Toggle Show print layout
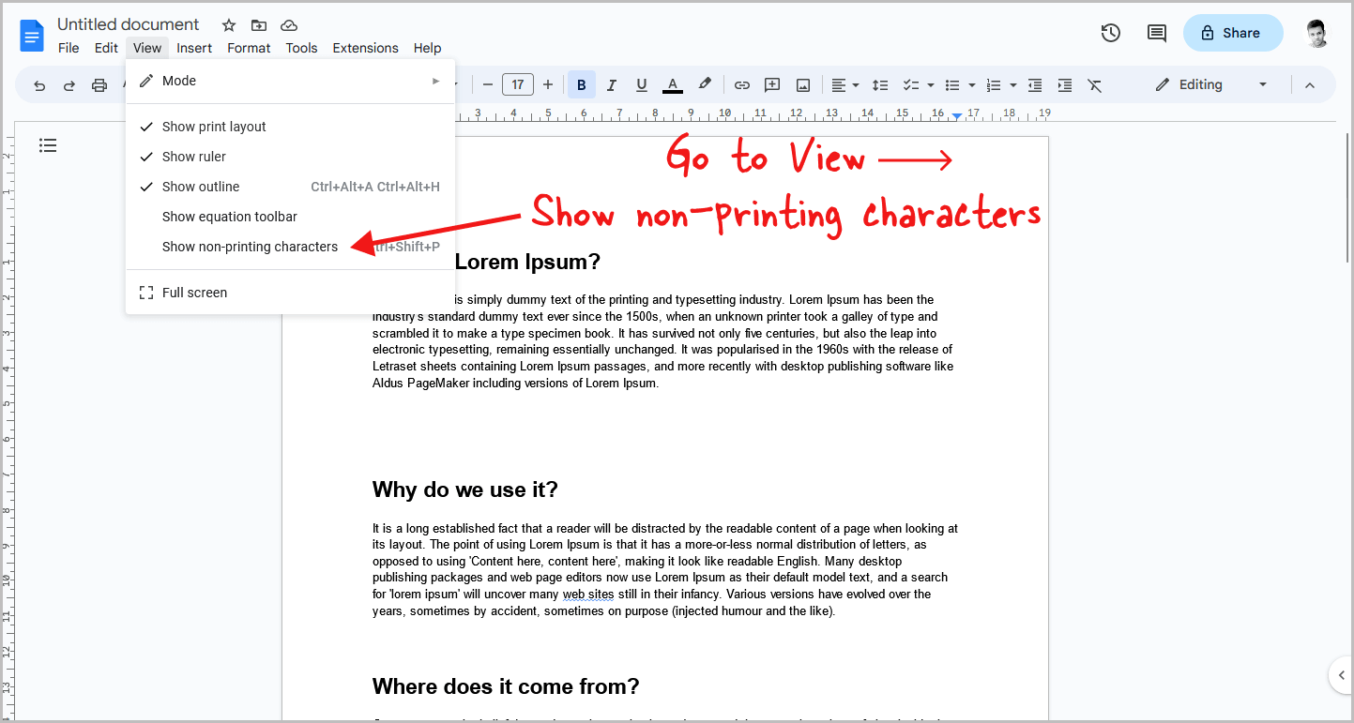This screenshot has width=1354, height=723. coord(290,127)
